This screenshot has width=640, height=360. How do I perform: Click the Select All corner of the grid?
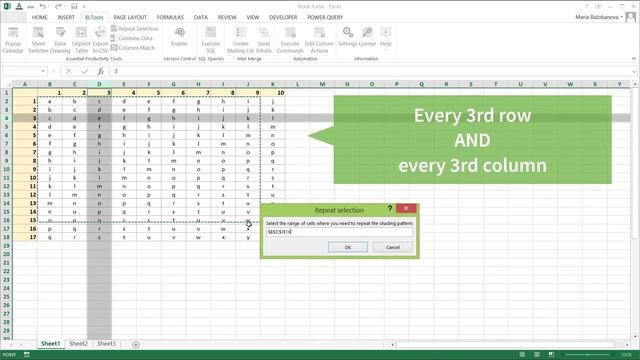[7, 84]
